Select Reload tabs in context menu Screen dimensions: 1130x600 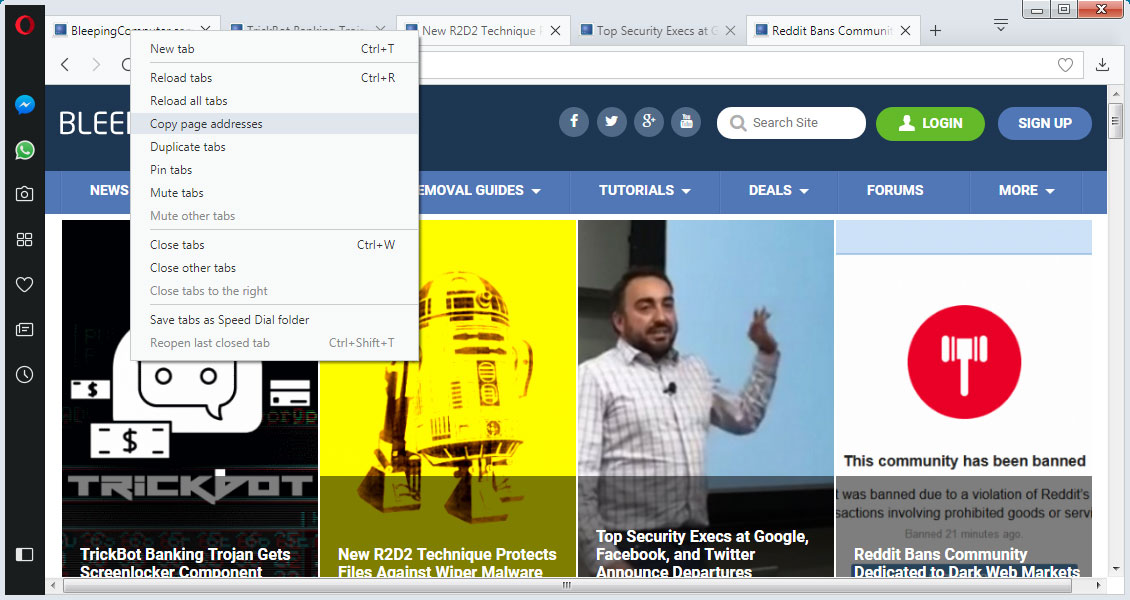pyautogui.click(x=274, y=78)
